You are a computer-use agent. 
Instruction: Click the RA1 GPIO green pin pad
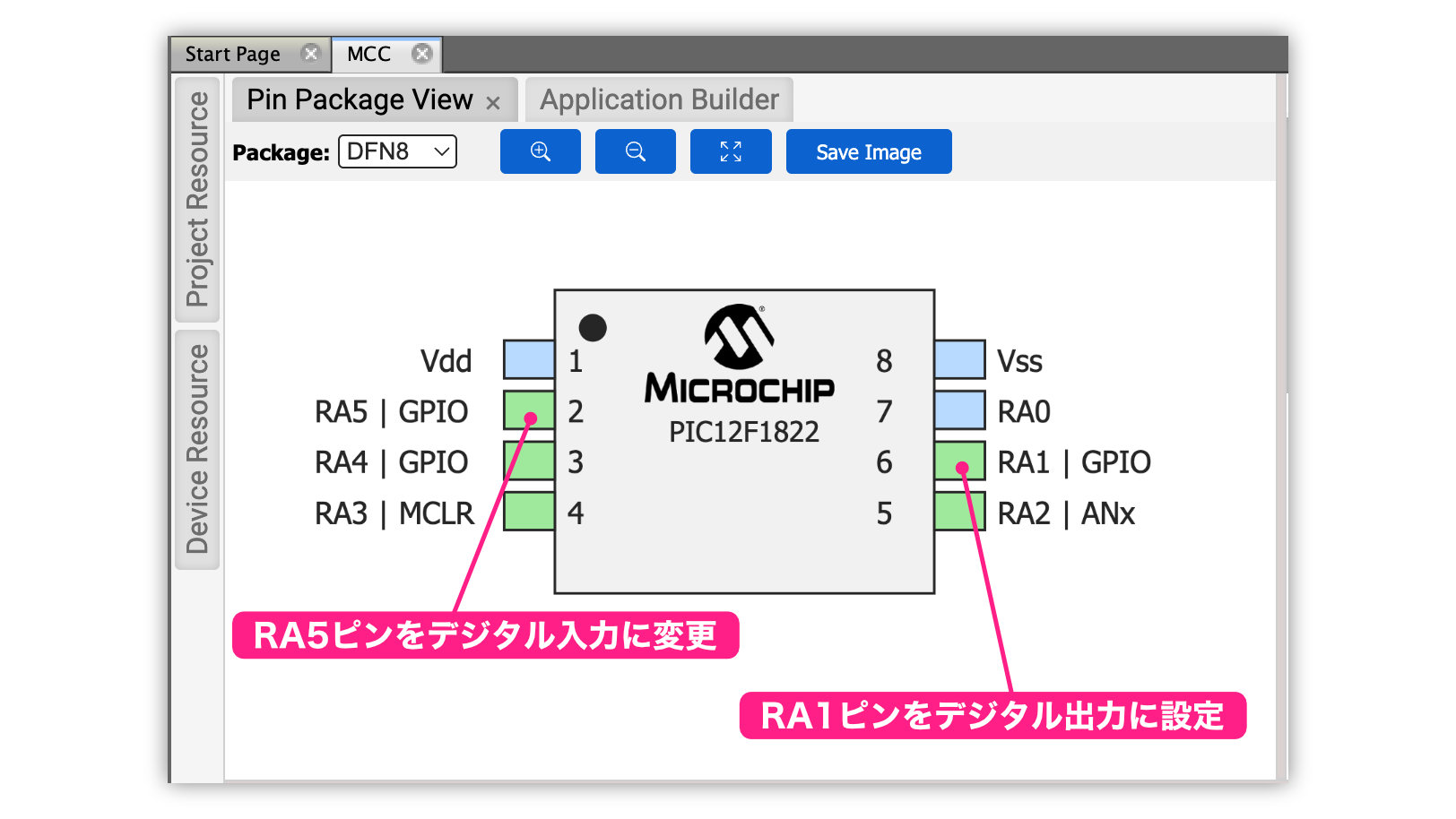(960, 461)
